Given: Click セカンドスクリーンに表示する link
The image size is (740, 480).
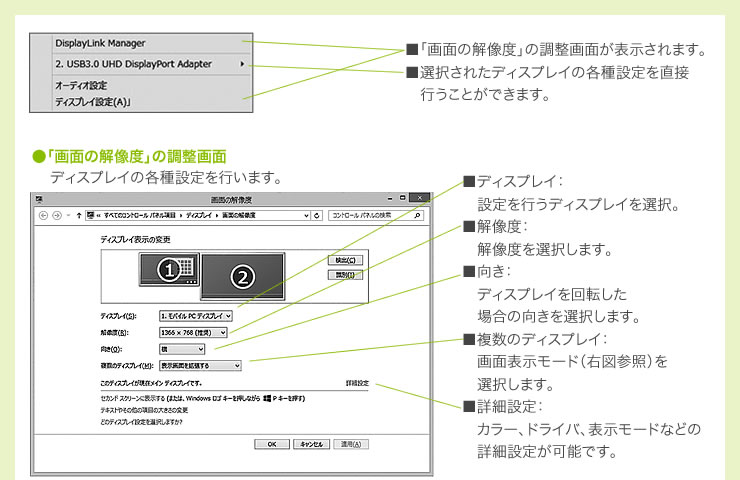Looking at the screenshot, I should (x=202, y=398).
